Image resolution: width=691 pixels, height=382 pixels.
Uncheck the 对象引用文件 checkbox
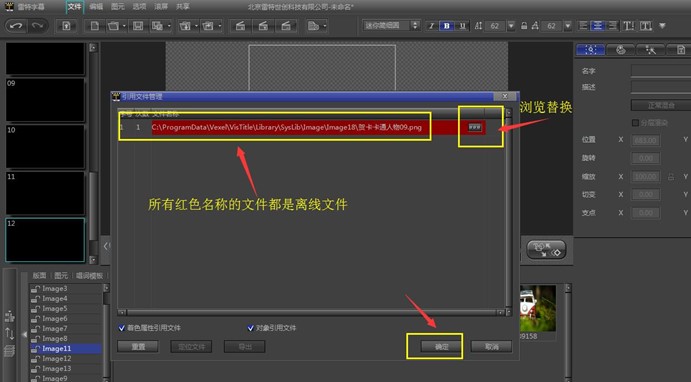click(250, 328)
